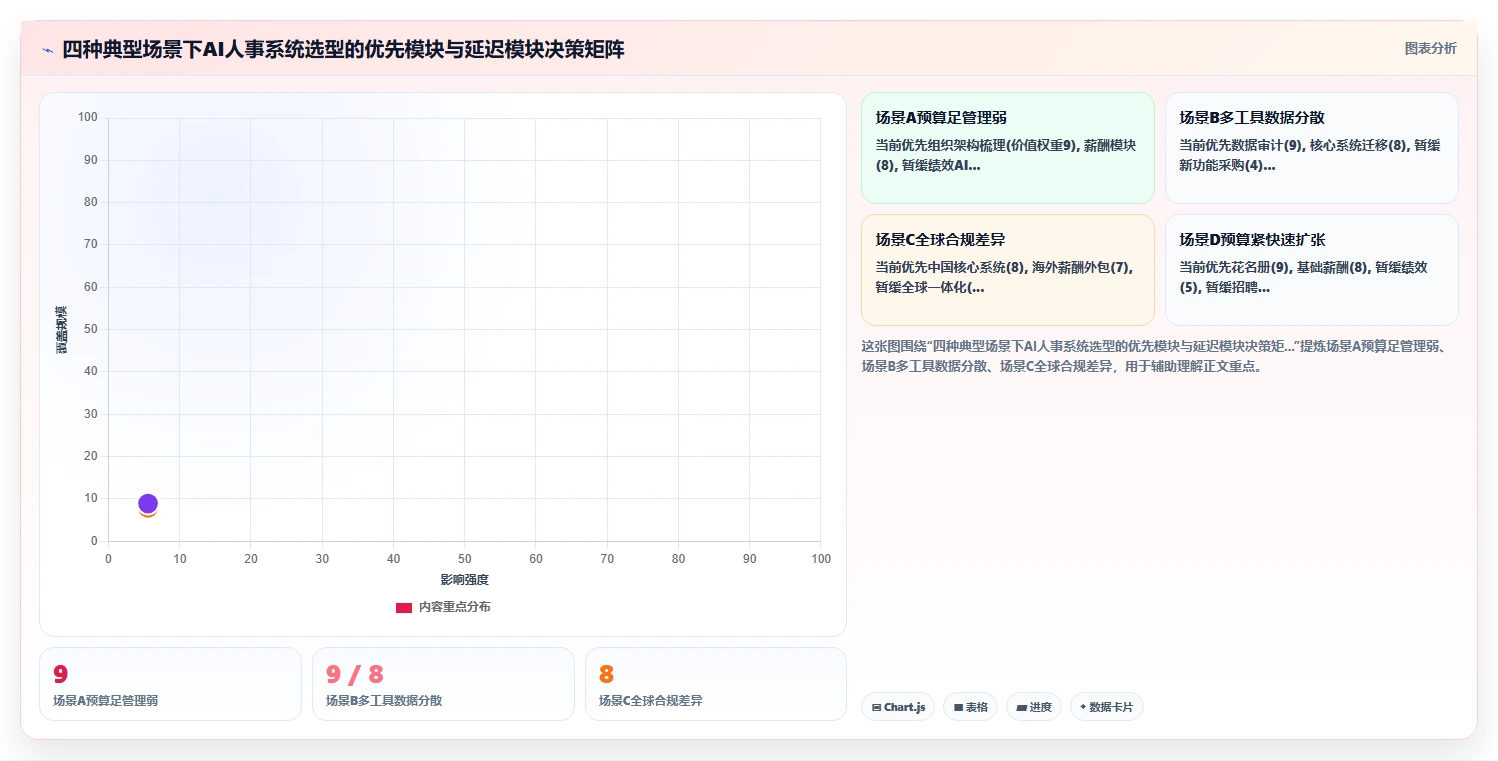Click the orange 8 stat card for 场景C
This screenshot has height=761, width=1498.
point(716,684)
